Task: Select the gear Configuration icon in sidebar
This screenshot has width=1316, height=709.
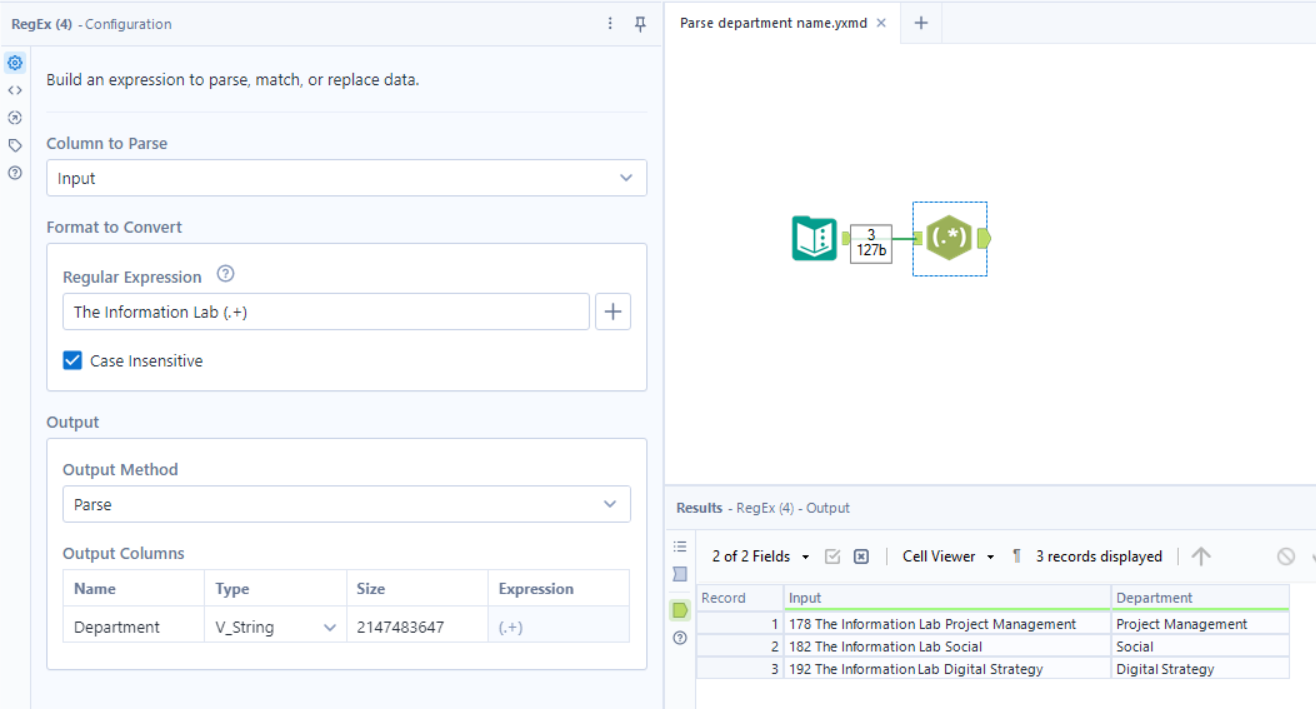Action: coord(14,62)
